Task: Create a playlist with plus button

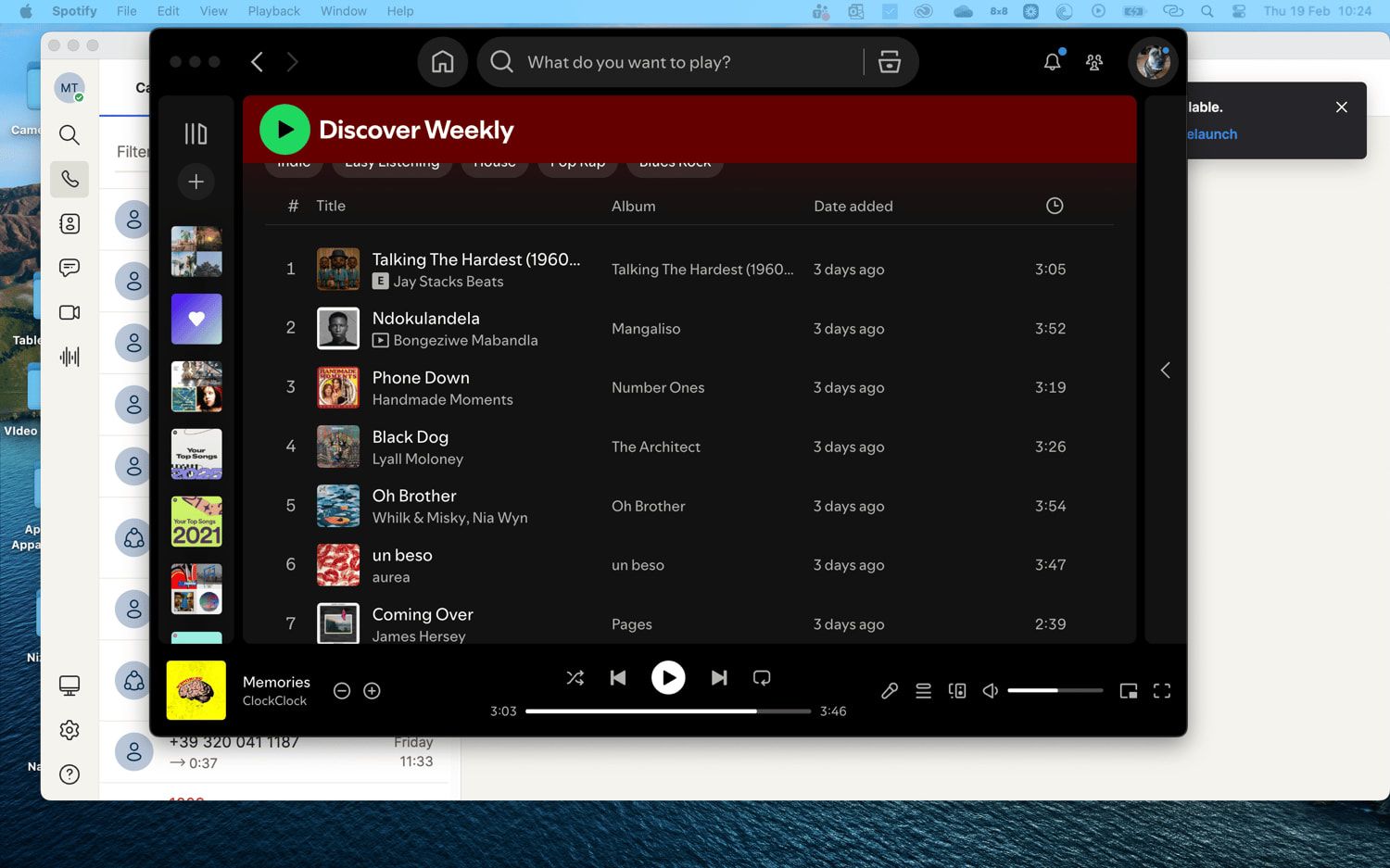Action: coord(196,182)
